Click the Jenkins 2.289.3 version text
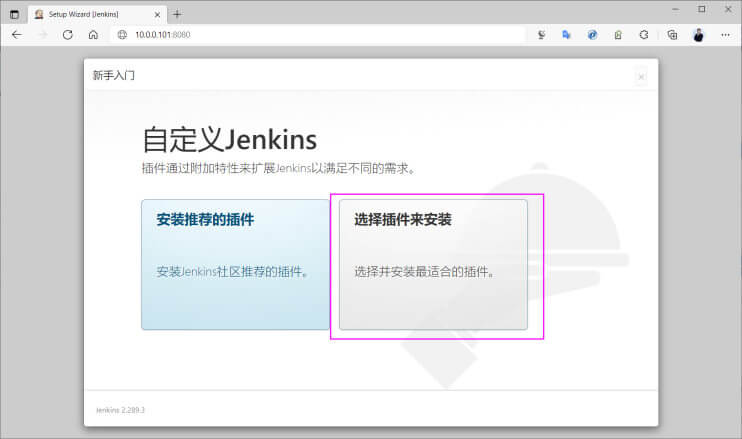The height and width of the screenshot is (439, 742). pyautogui.click(x=120, y=410)
